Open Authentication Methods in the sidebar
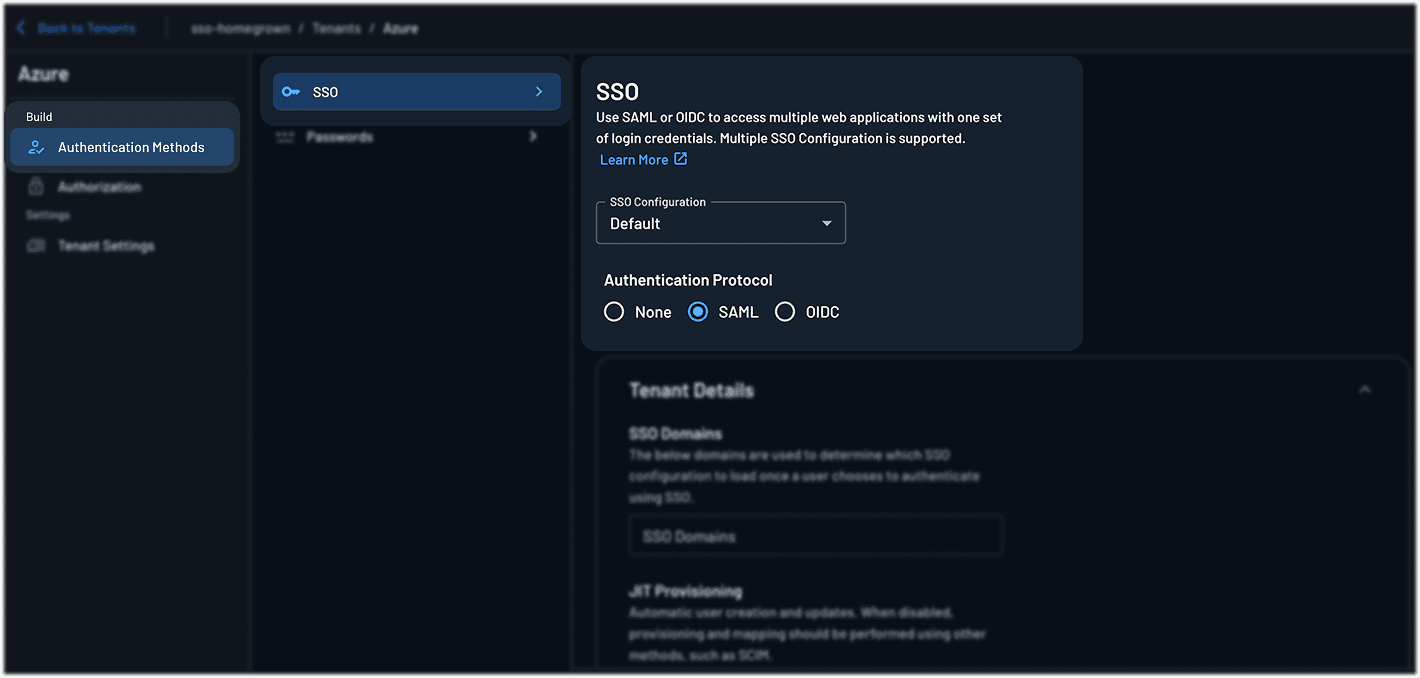 [x=130, y=147]
